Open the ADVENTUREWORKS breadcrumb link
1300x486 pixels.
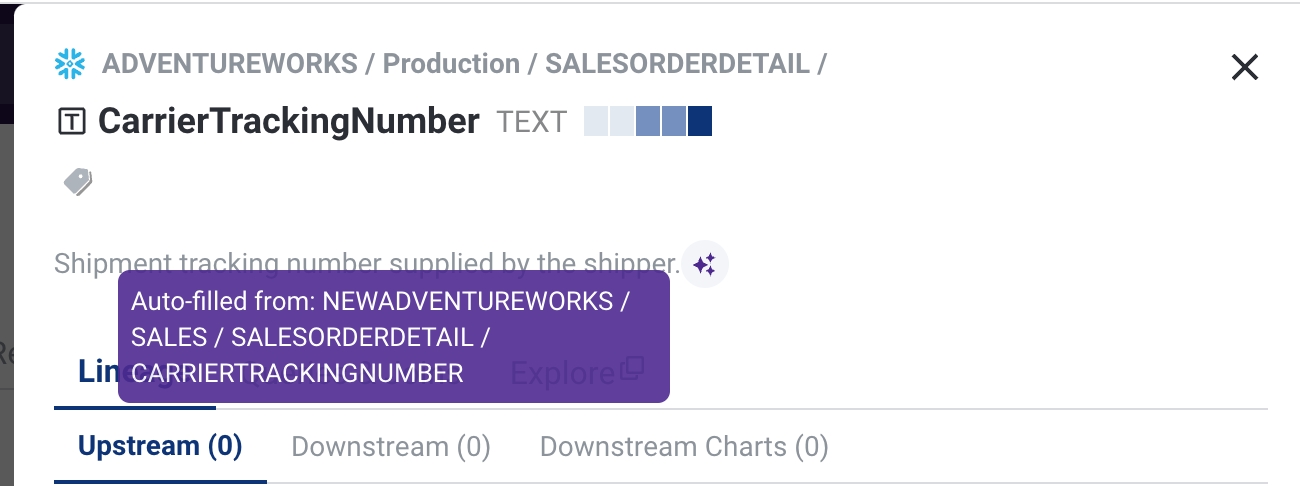[229, 64]
